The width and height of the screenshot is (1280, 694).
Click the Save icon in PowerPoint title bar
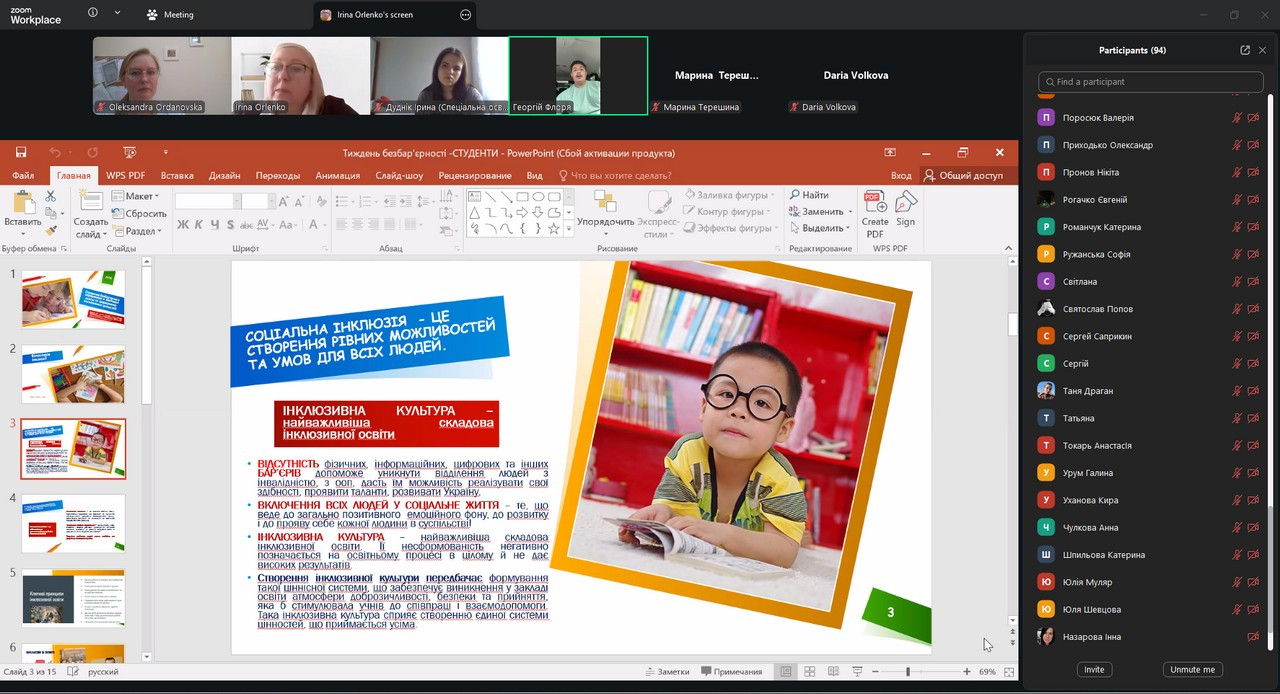pyautogui.click(x=21, y=153)
